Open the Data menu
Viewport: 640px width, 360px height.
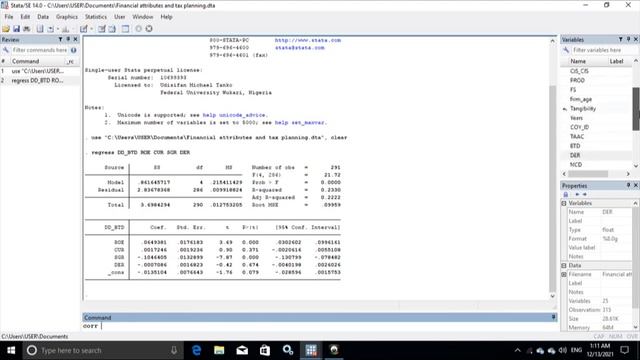43,17
